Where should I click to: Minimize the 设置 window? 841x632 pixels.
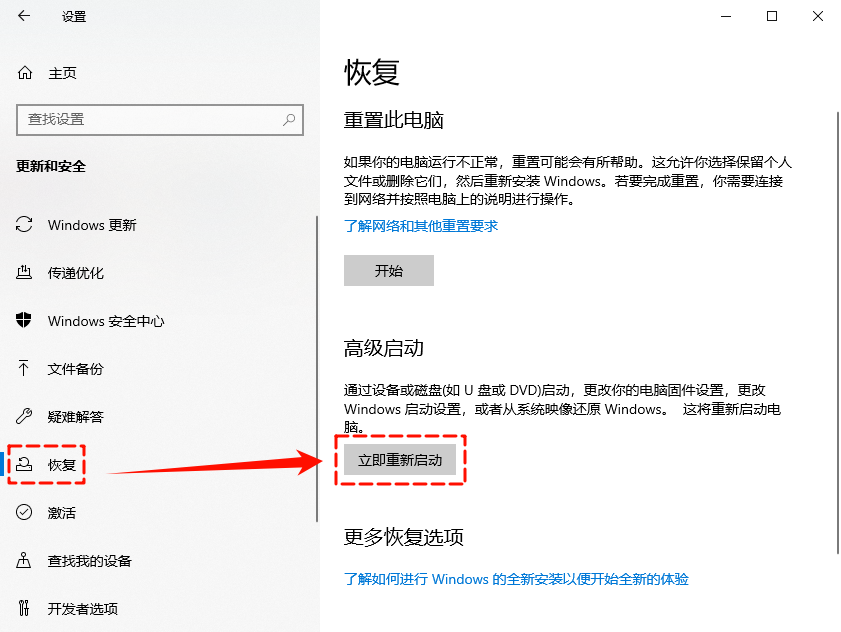(x=726, y=16)
